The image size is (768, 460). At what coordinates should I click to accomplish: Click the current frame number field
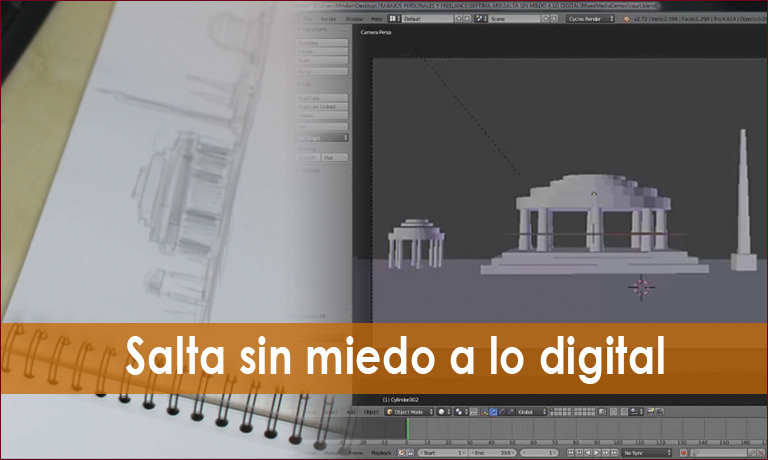(539, 453)
